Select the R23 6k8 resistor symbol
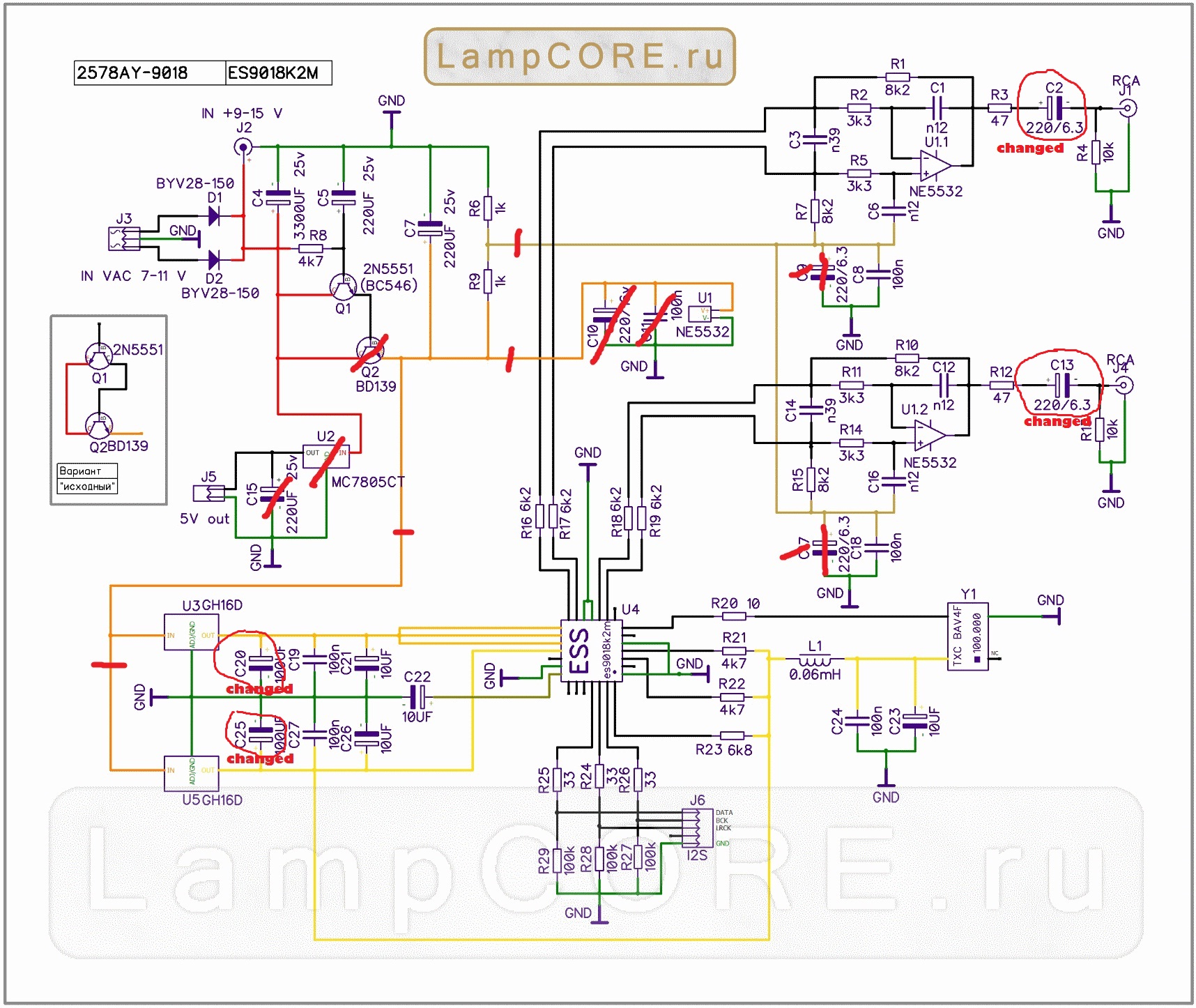Screen dimensions: 1196x1008 click(732, 735)
